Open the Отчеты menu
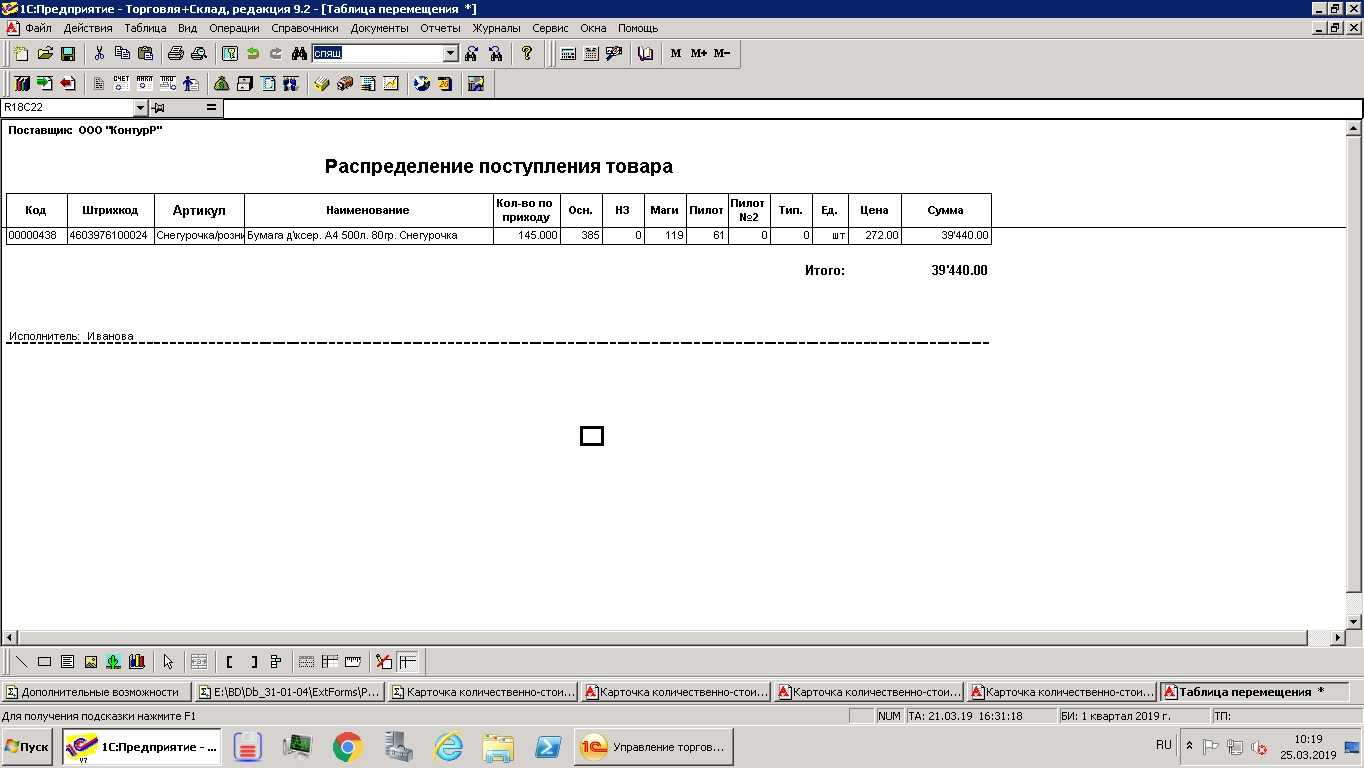This screenshot has height=768, width=1364. point(440,28)
